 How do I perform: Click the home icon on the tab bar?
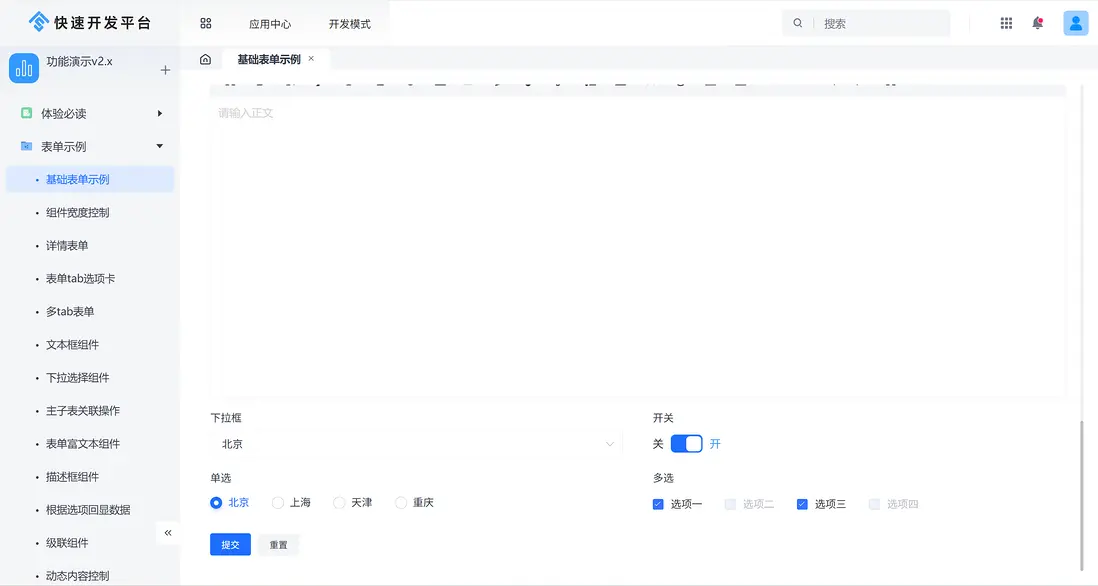tap(205, 58)
